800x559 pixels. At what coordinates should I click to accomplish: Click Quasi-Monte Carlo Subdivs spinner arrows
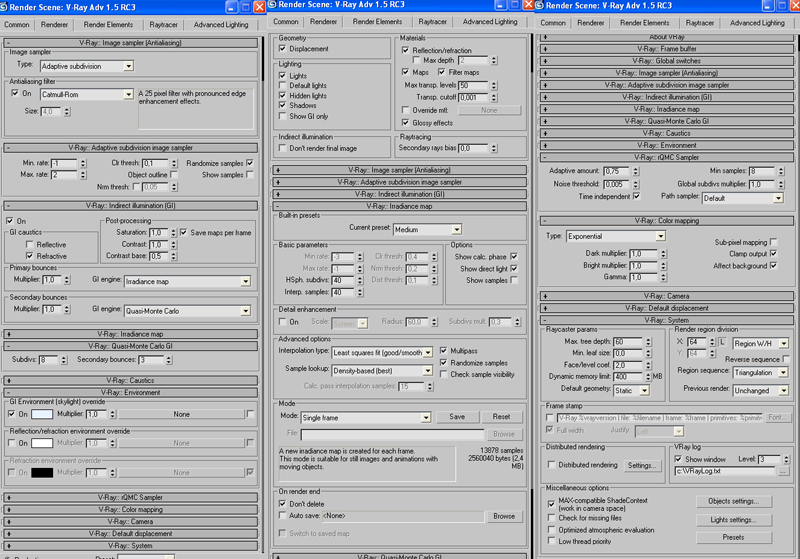pyautogui.click(x=64, y=360)
